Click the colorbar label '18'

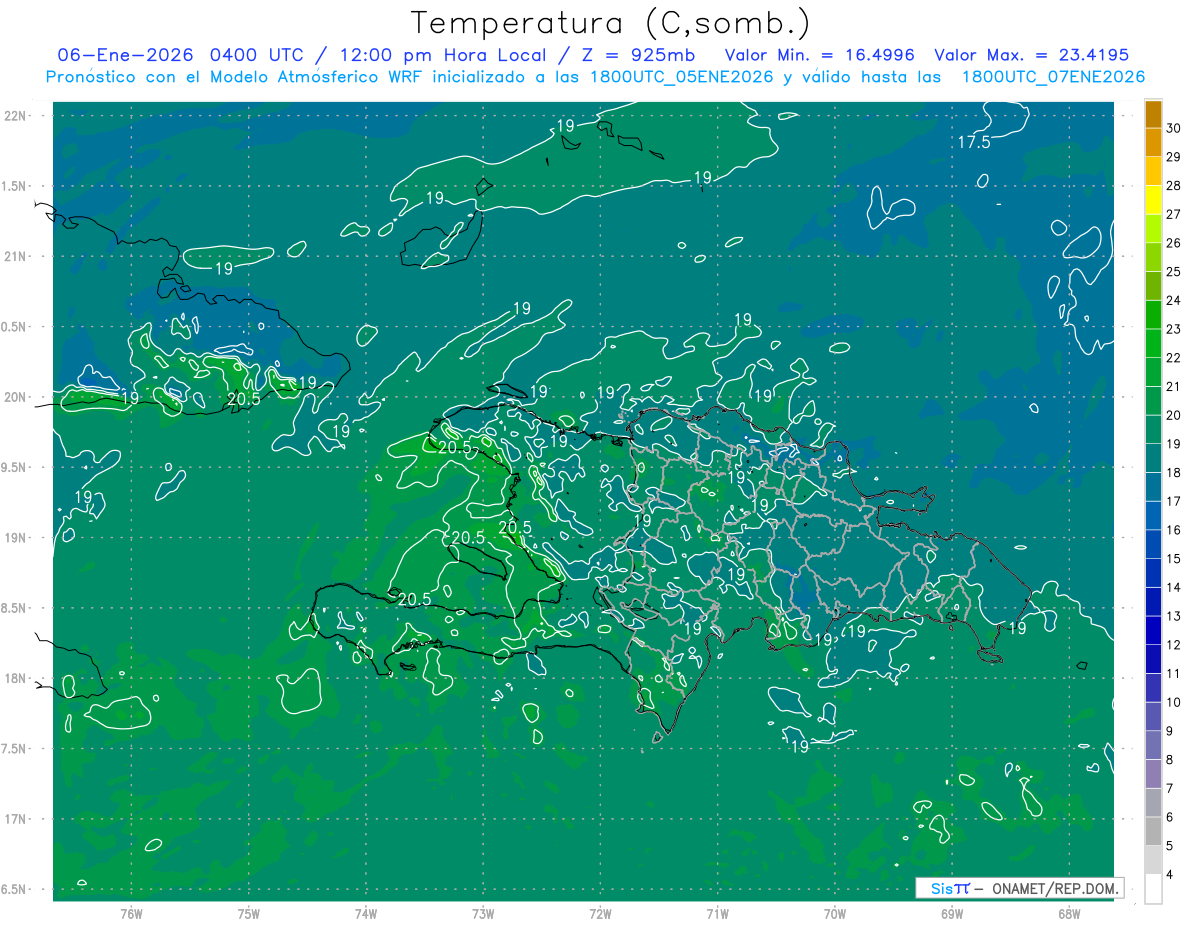pos(1174,473)
